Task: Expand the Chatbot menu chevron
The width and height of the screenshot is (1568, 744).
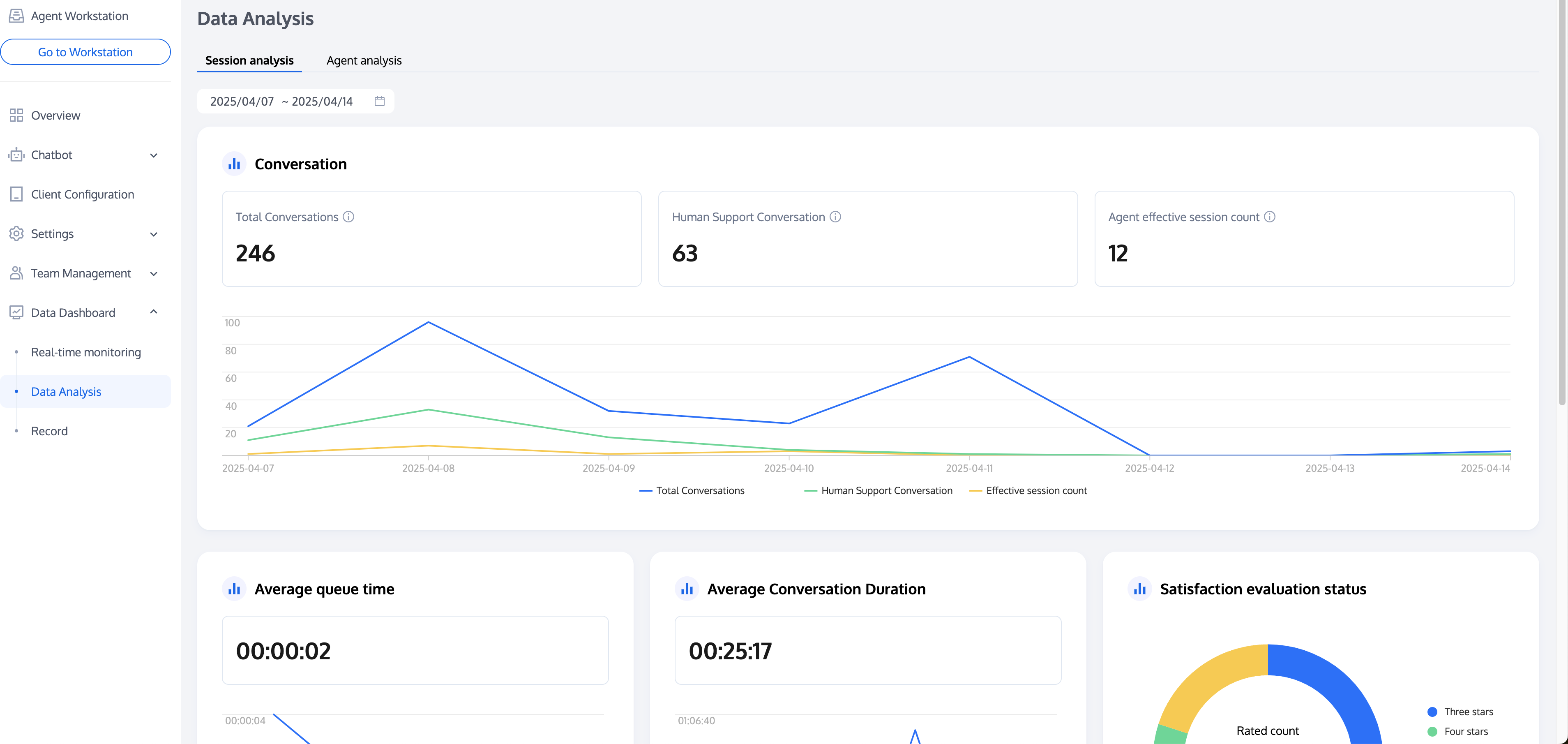Action: [x=154, y=155]
